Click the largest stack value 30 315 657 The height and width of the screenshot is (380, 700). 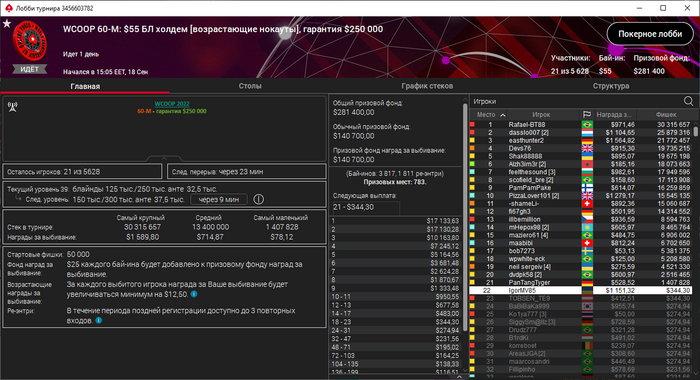[142, 227]
